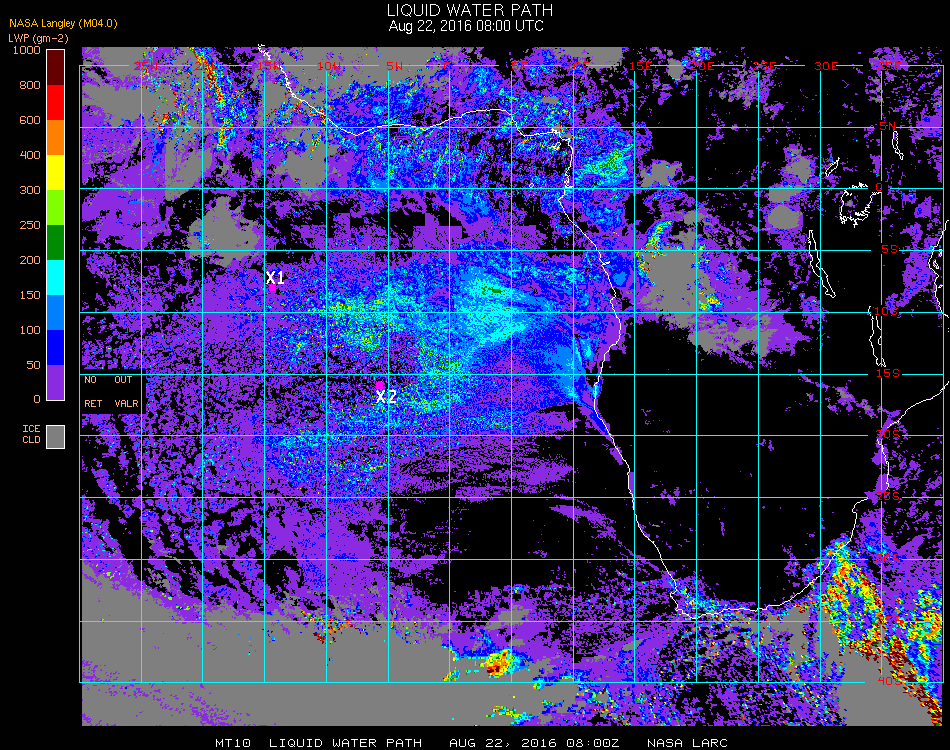Image resolution: width=950 pixels, height=750 pixels.
Task: Click the 100 colorbar value
Action: pyautogui.click(x=30, y=330)
